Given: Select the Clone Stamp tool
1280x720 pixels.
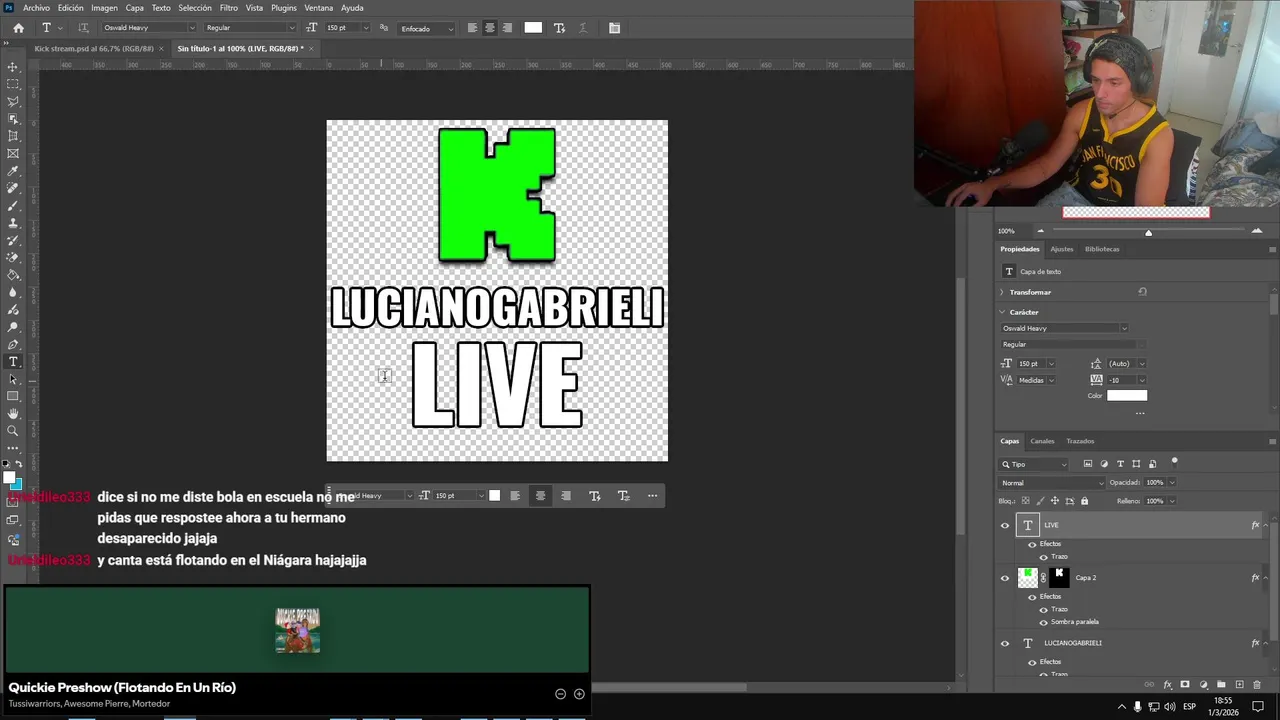Looking at the screenshot, I should coord(13,223).
